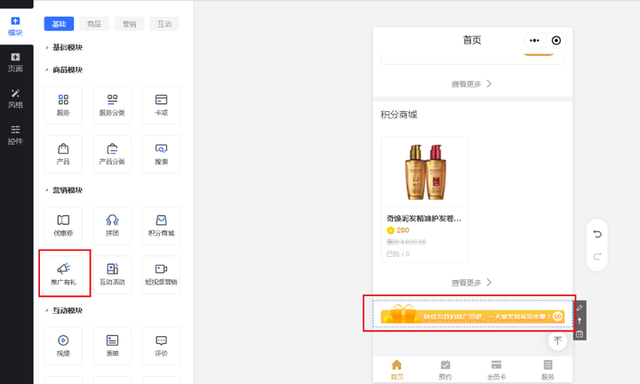Viewport: 640px width, 384px height.
Task: Click the circular target button in the preview header
Action: [x=556, y=40]
